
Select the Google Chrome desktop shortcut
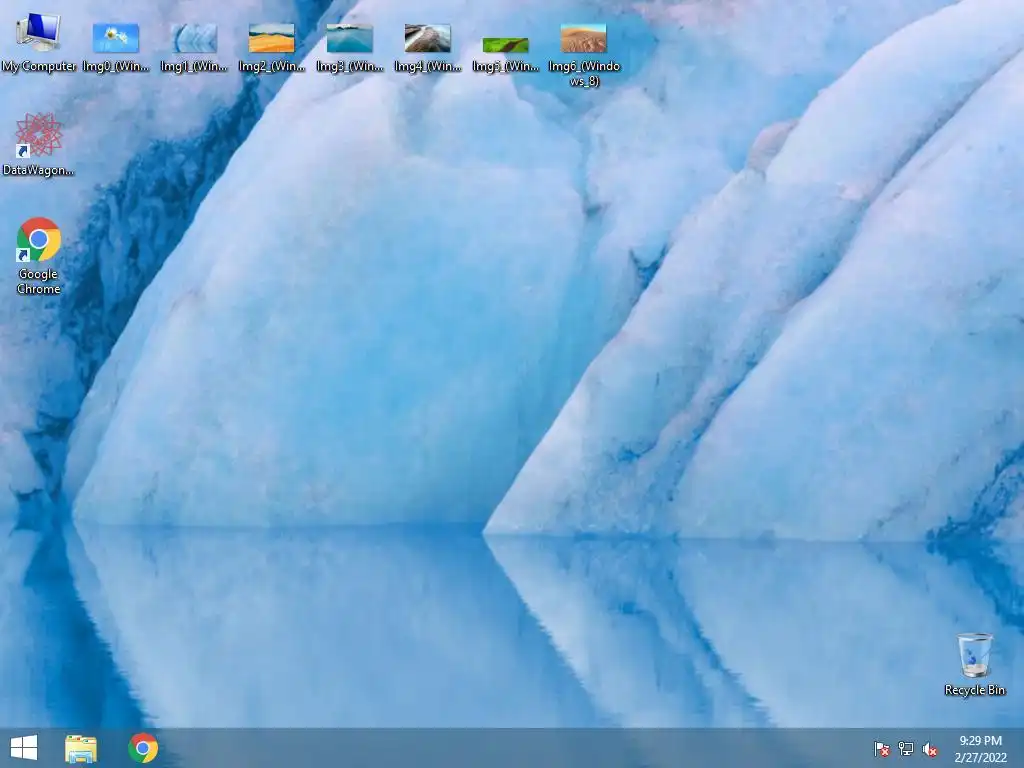point(39,255)
